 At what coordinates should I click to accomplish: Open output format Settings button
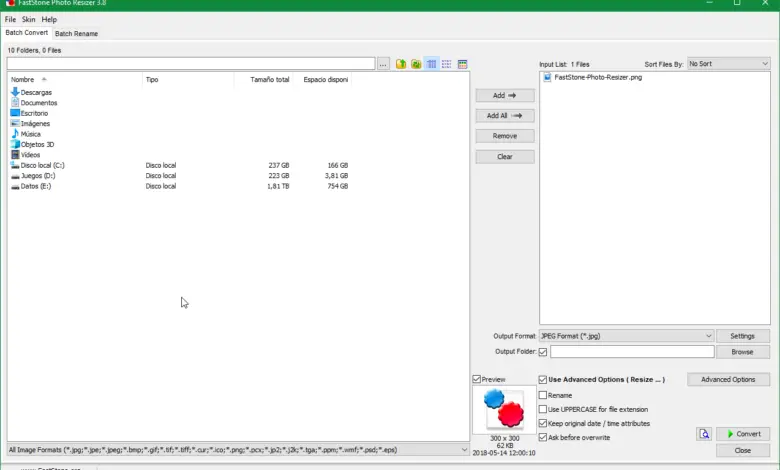point(743,336)
